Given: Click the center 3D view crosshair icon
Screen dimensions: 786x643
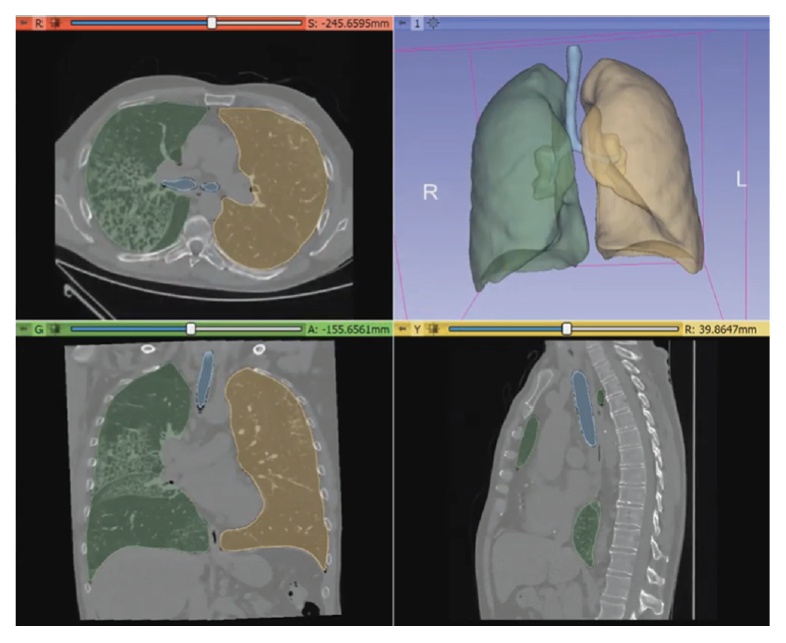Looking at the screenshot, I should pyautogui.click(x=433, y=21).
